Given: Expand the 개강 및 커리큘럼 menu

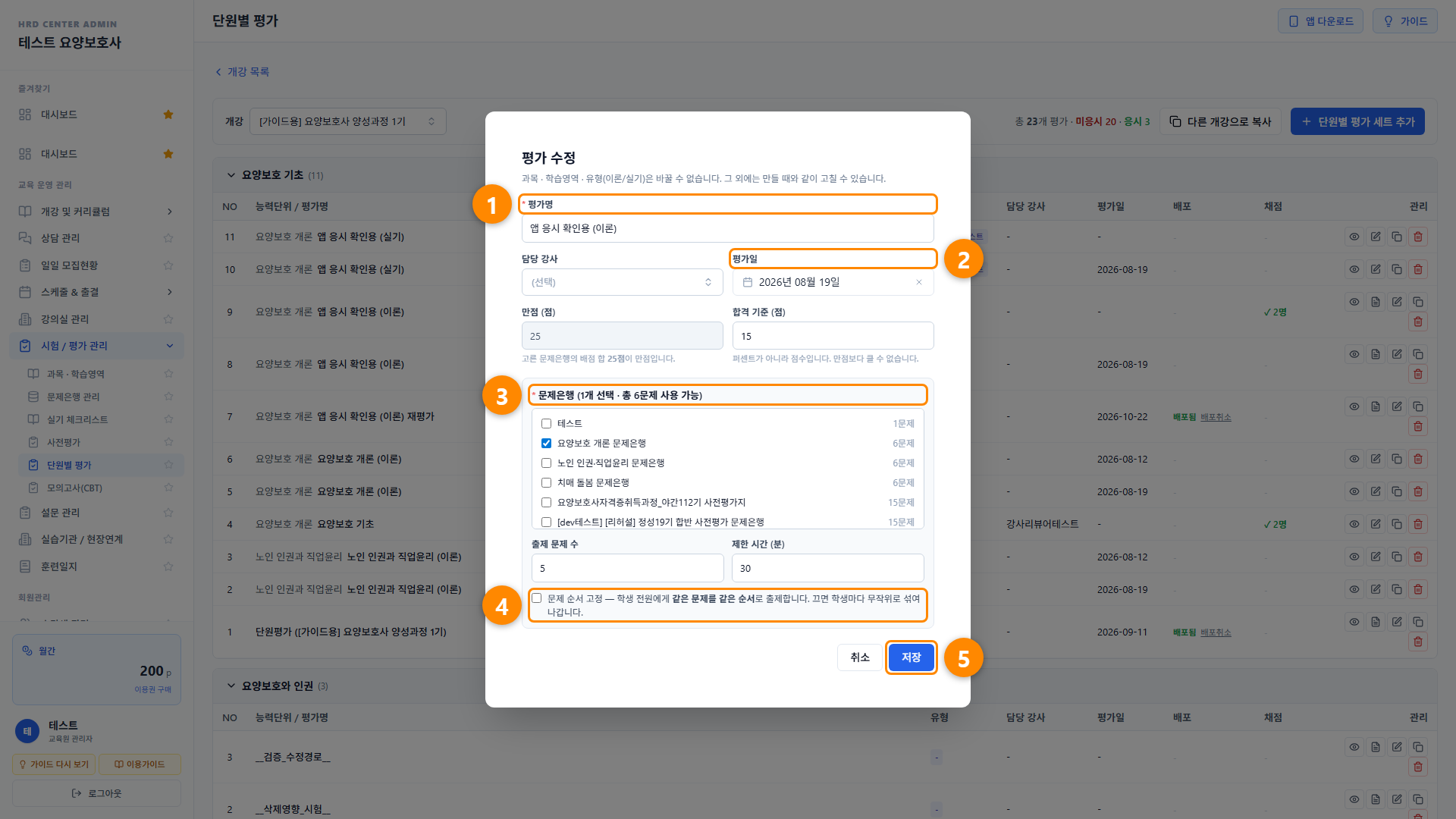Looking at the screenshot, I should [x=96, y=212].
